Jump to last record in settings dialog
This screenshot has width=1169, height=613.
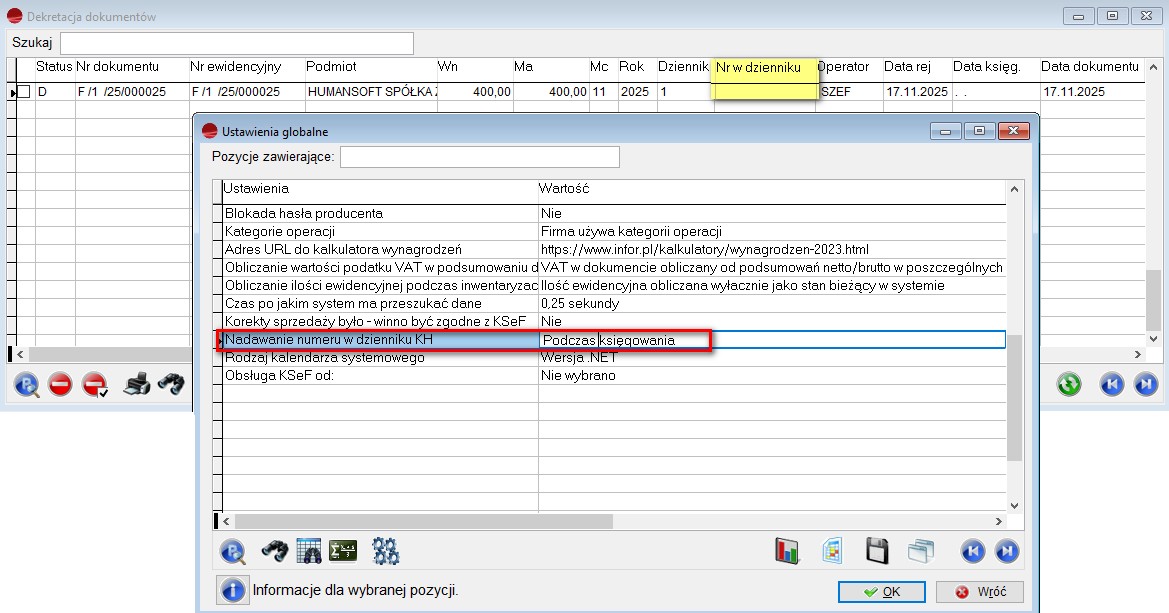1007,550
